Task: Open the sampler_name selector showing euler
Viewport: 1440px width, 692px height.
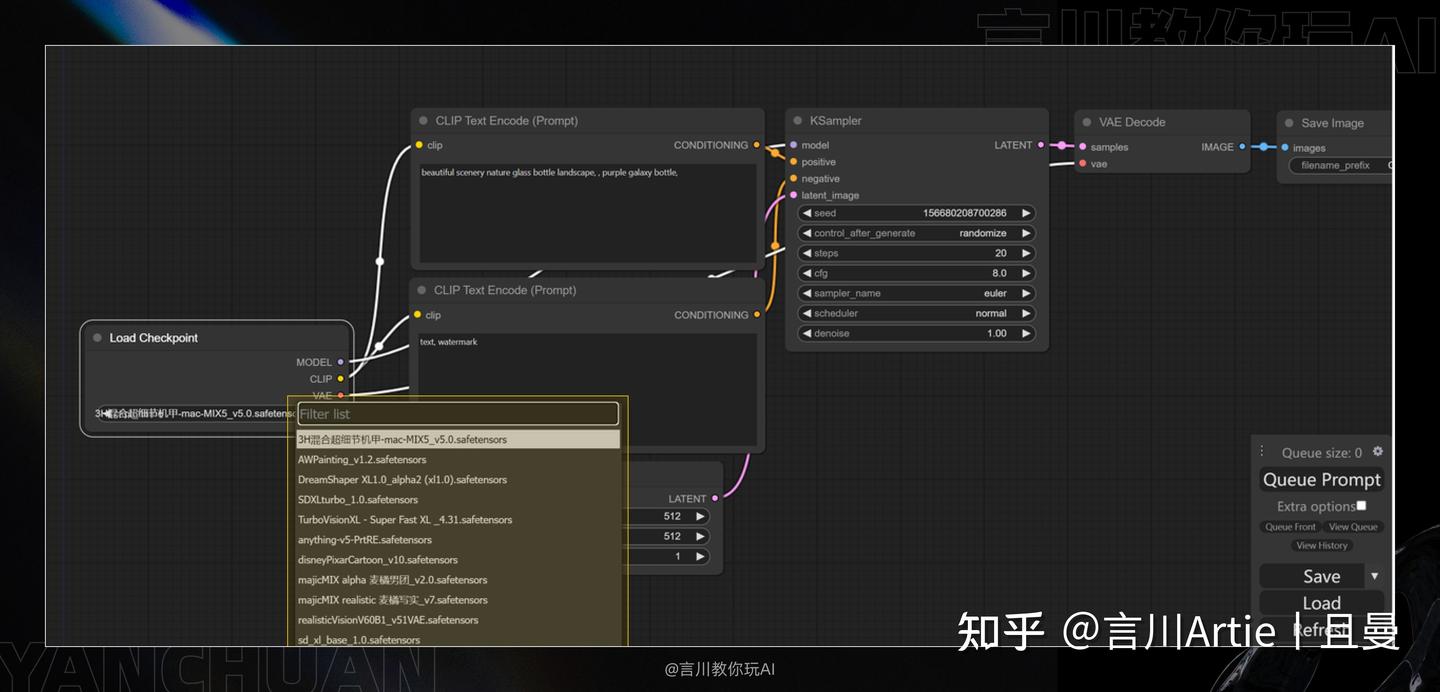Action: [915, 293]
